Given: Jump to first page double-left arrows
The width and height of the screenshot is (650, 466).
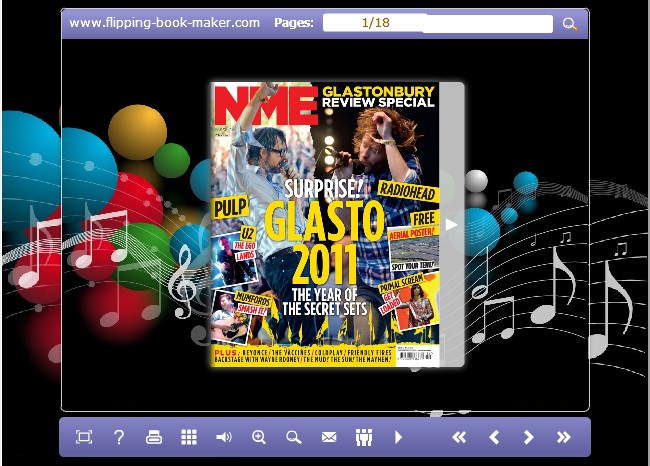Looking at the screenshot, I should (x=459, y=437).
